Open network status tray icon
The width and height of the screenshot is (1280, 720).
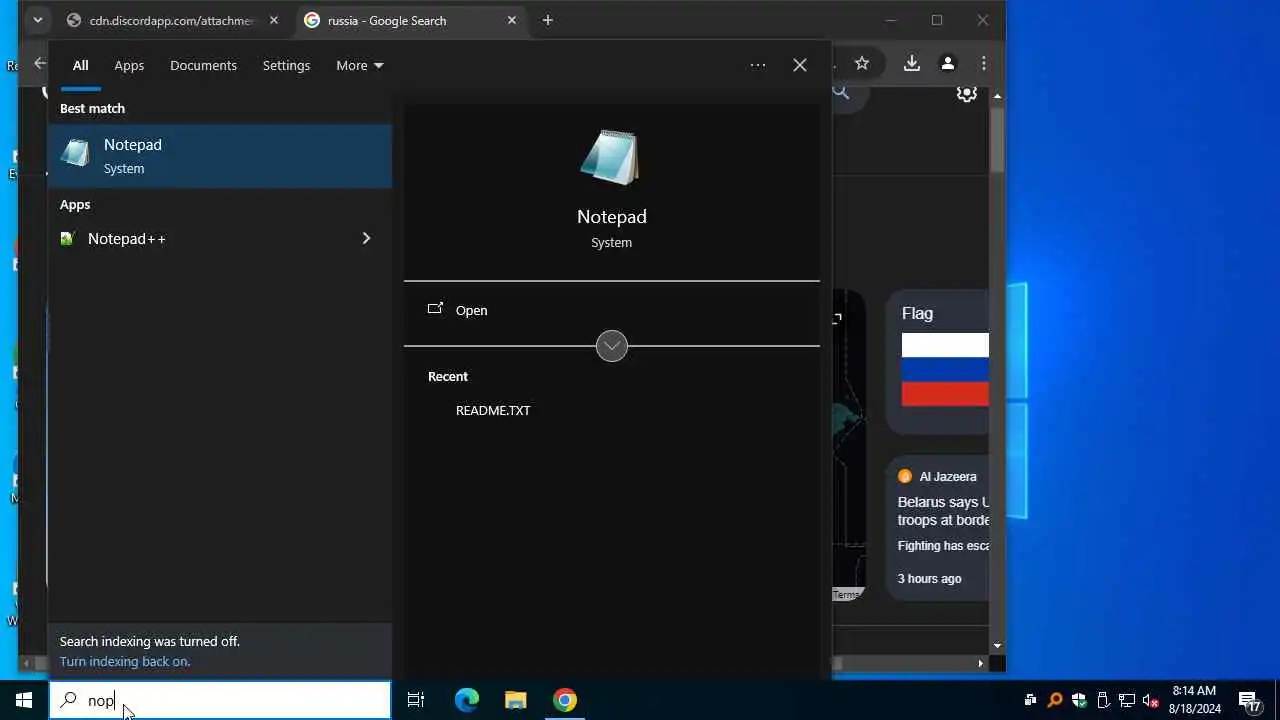(x=1127, y=700)
